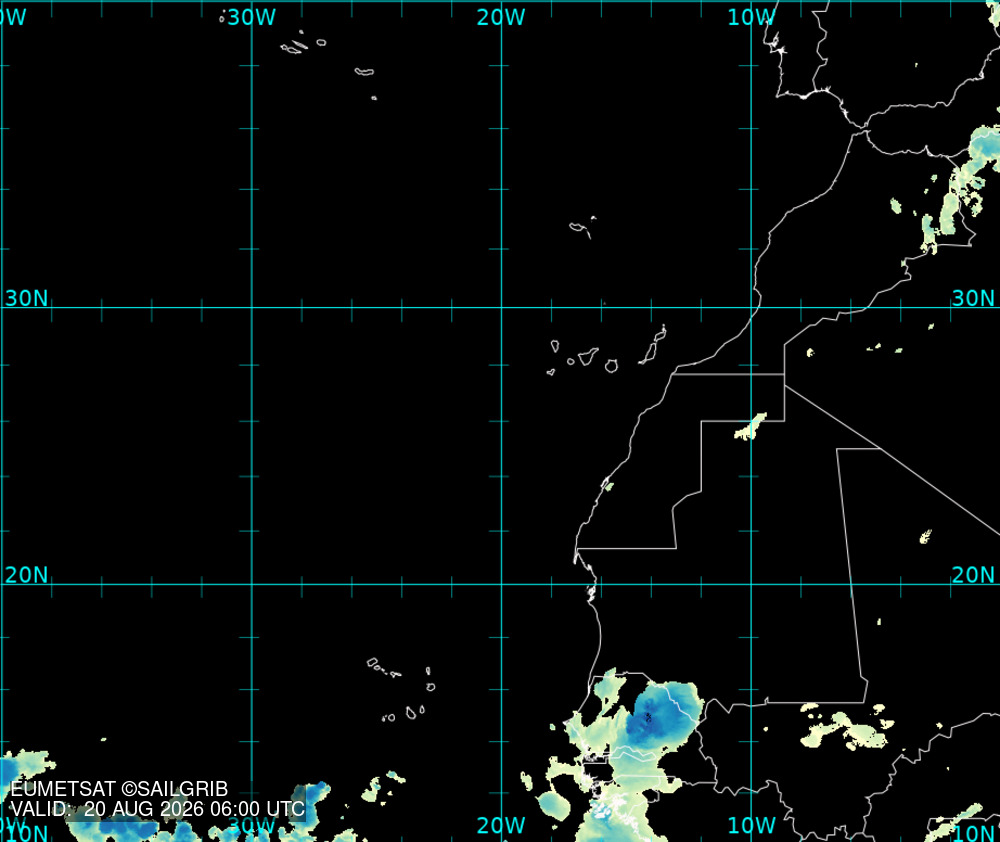This screenshot has height=842, width=1000.
Task: Click the Madeira island outline
Action: click(582, 228)
